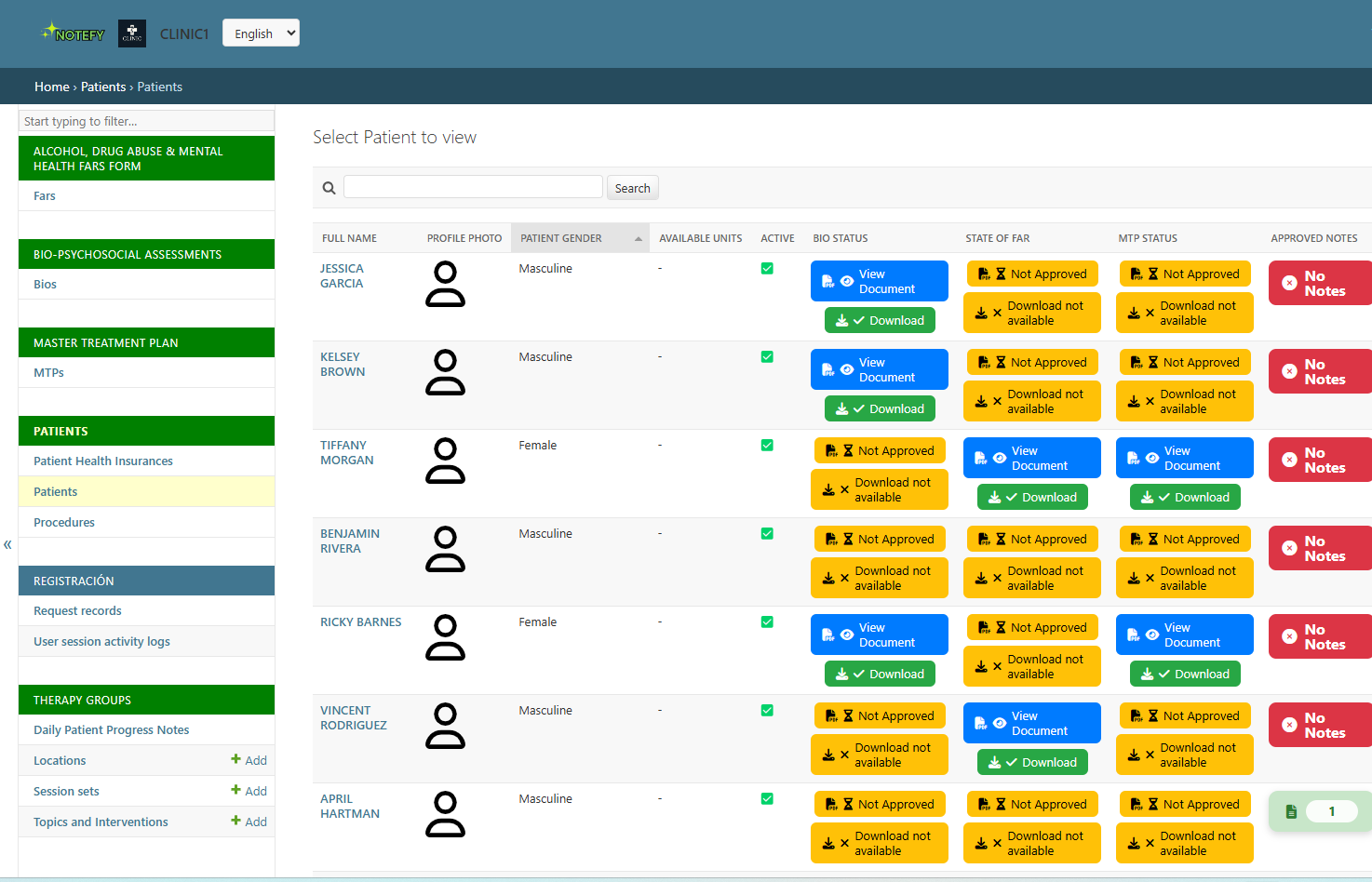Click the Clinic1 logo icon

click(132, 33)
